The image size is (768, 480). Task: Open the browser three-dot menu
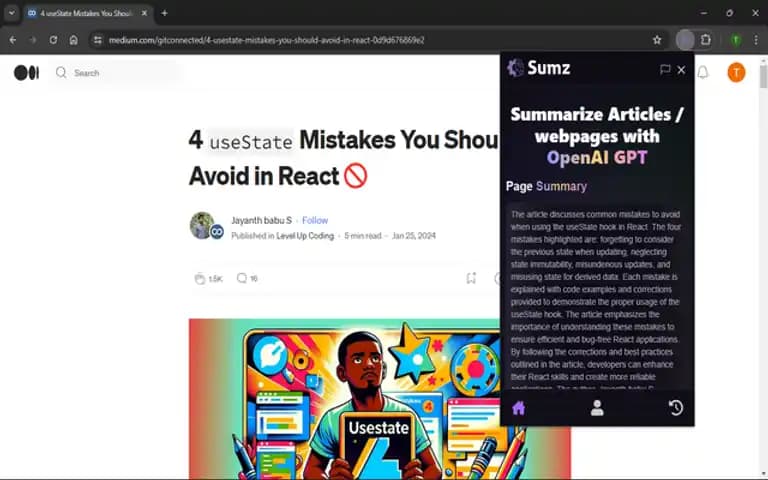coord(756,40)
